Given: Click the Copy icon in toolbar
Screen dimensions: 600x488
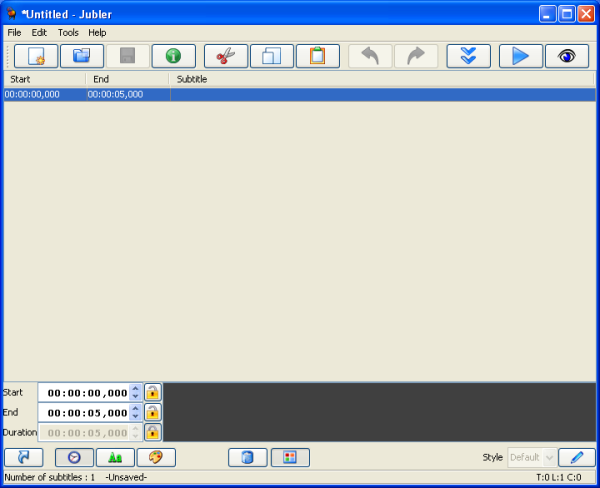Looking at the screenshot, I should tap(272, 56).
